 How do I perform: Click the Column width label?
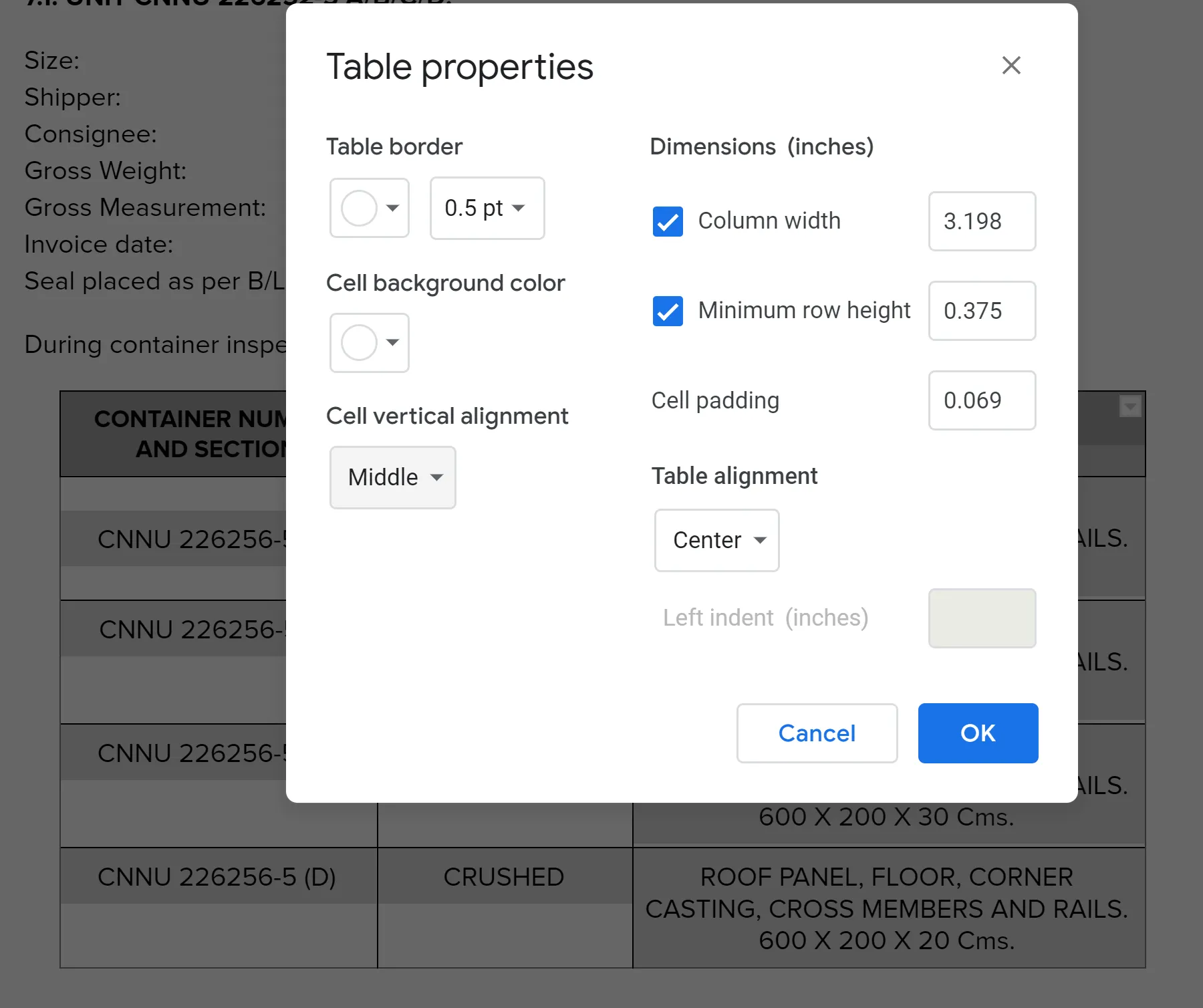pos(769,221)
